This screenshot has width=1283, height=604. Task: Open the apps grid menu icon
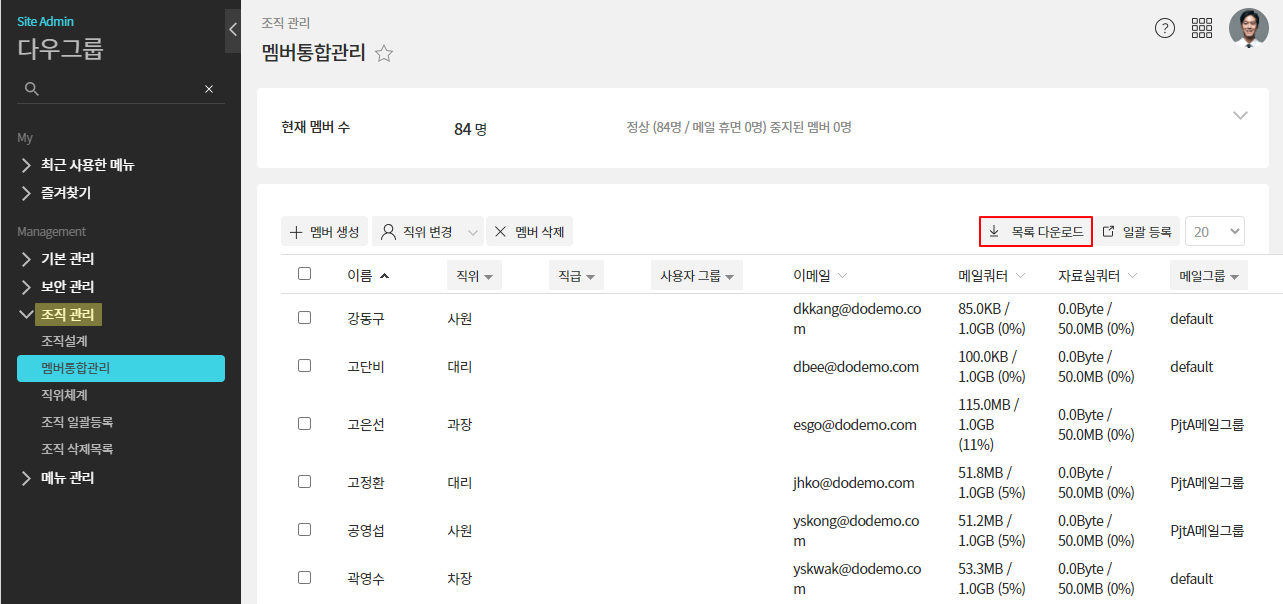point(1202,28)
